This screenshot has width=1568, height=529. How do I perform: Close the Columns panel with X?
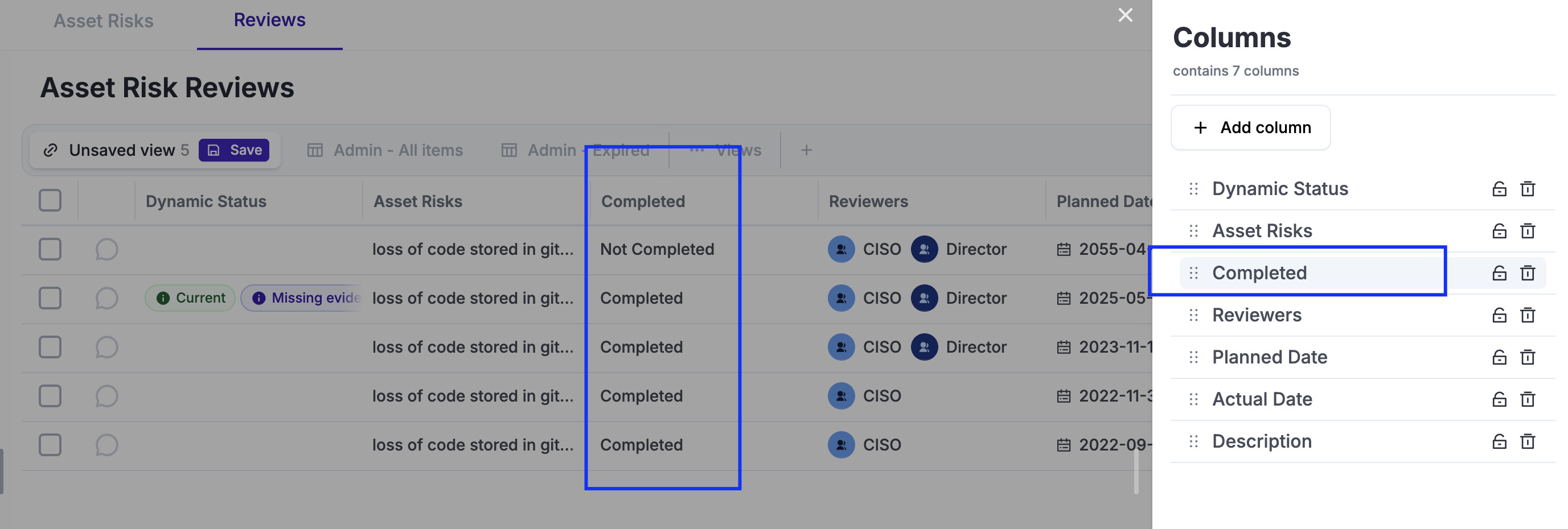point(1125,15)
